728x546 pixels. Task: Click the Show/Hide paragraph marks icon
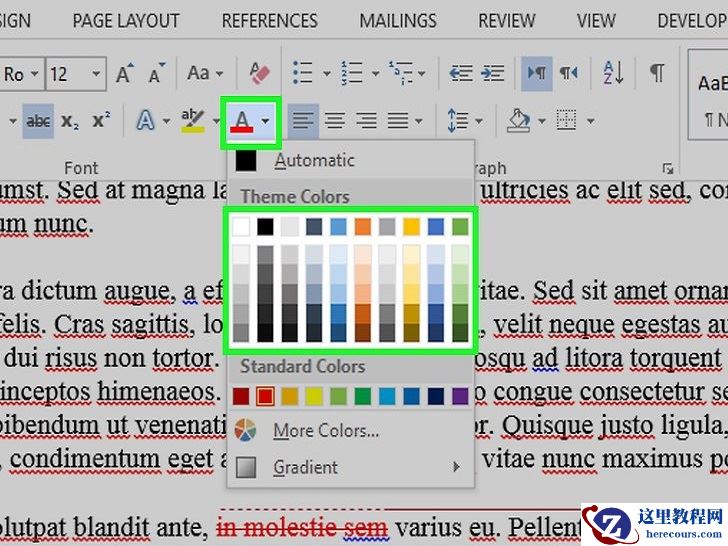(x=656, y=73)
